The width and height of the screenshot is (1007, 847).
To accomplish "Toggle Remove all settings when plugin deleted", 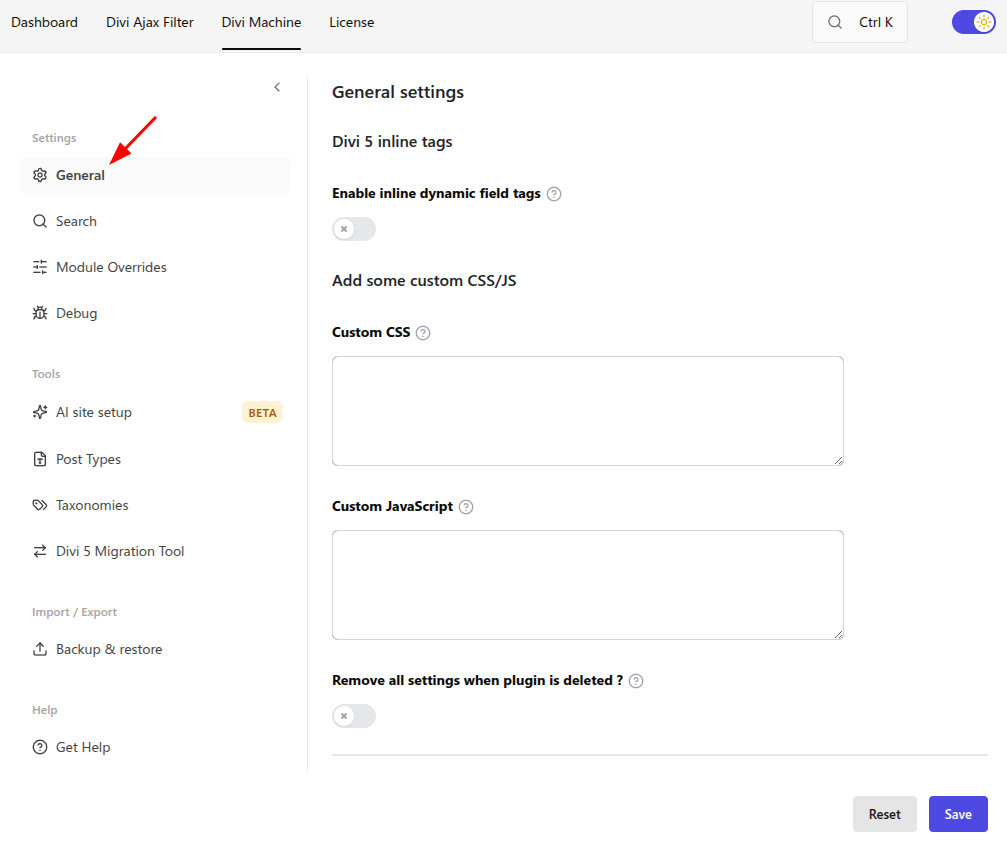I will pyautogui.click(x=354, y=716).
